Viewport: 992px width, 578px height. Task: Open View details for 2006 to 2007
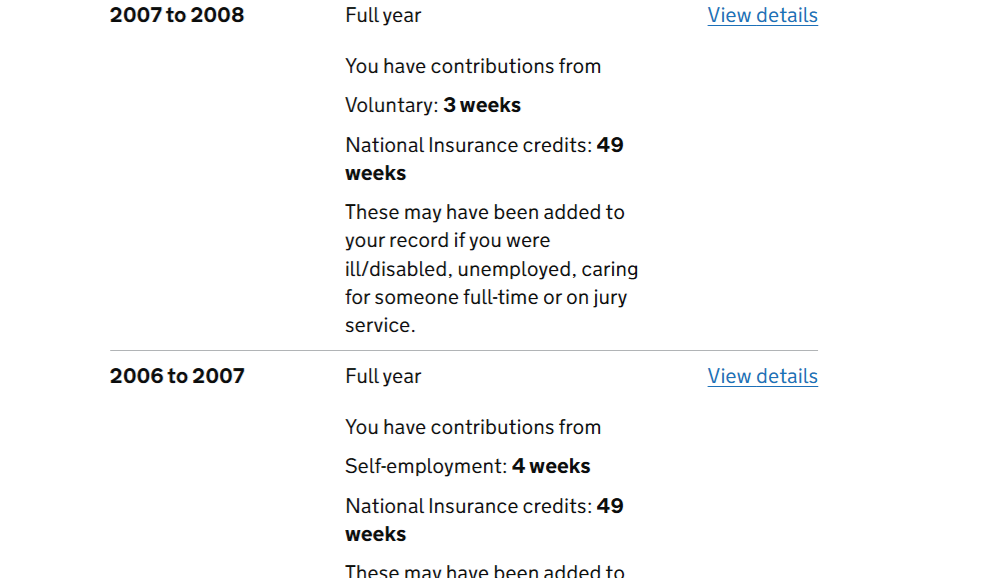[x=762, y=376]
